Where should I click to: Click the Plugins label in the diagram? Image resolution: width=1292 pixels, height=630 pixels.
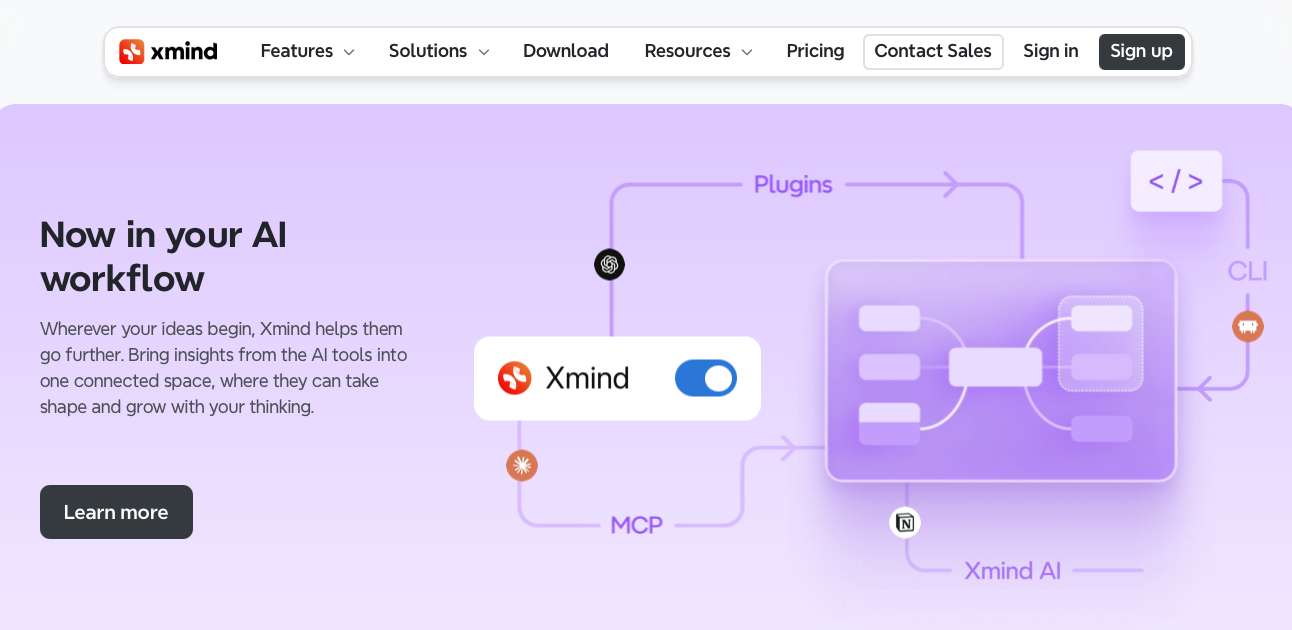793,185
